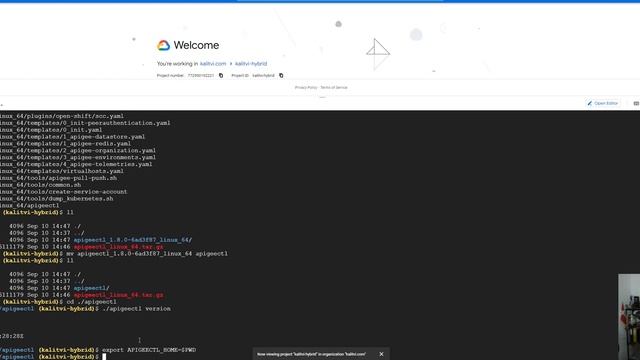Click the linux_64/tools/dump_kubernetes.sh line
This screenshot has height=360, width=640.
coord(56,198)
